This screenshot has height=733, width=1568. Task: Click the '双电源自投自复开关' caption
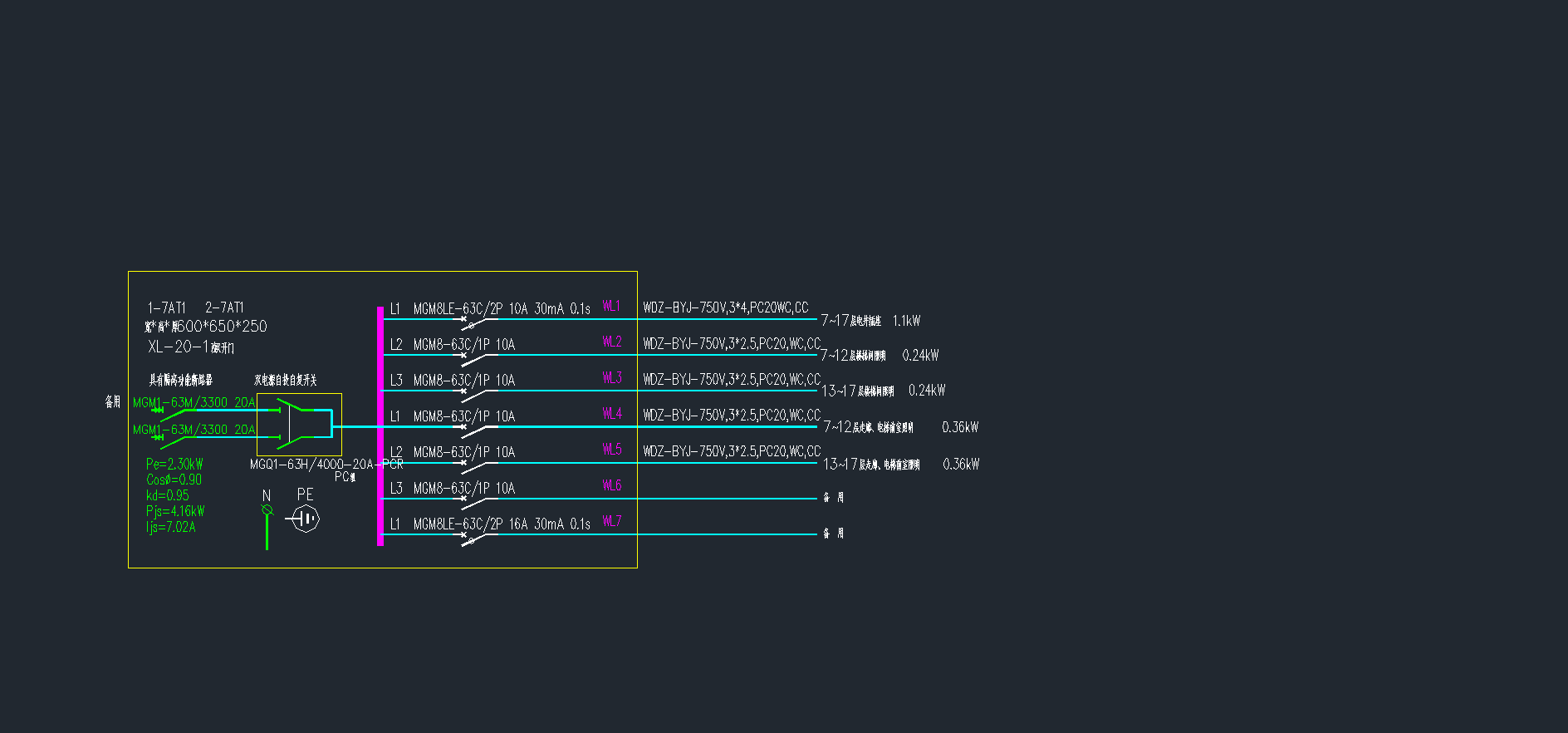click(x=286, y=380)
